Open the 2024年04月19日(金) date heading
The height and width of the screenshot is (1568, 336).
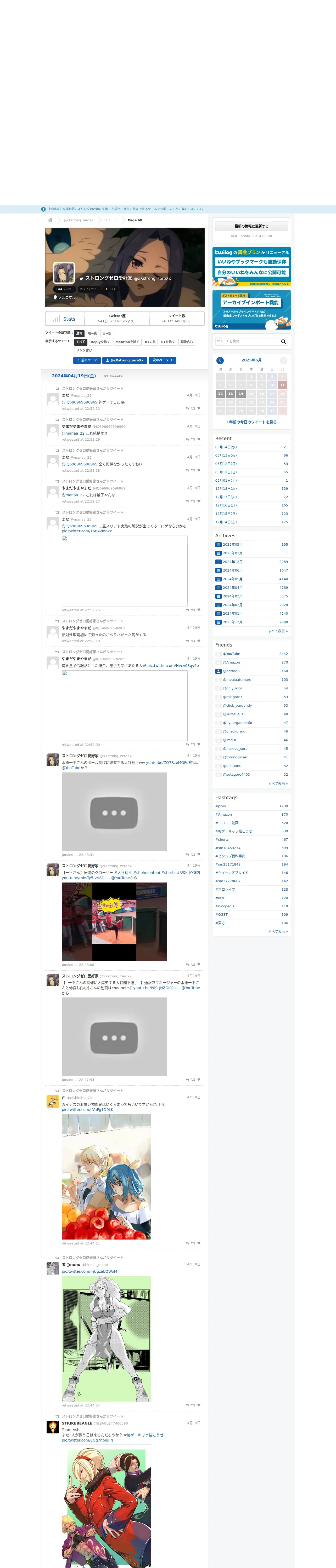[74, 376]
